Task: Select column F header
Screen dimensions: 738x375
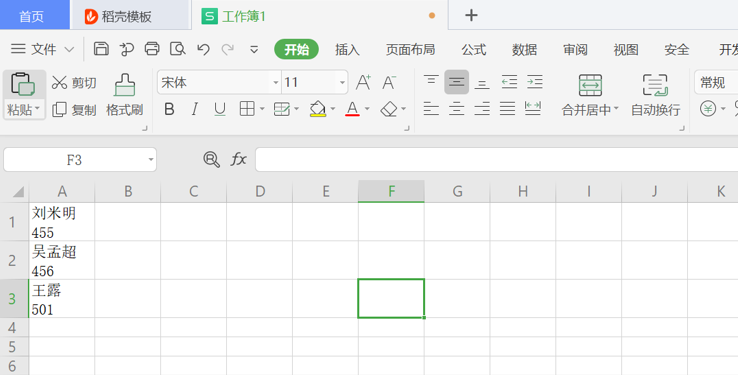Action: pyautogui.click(x=391, y=191)
